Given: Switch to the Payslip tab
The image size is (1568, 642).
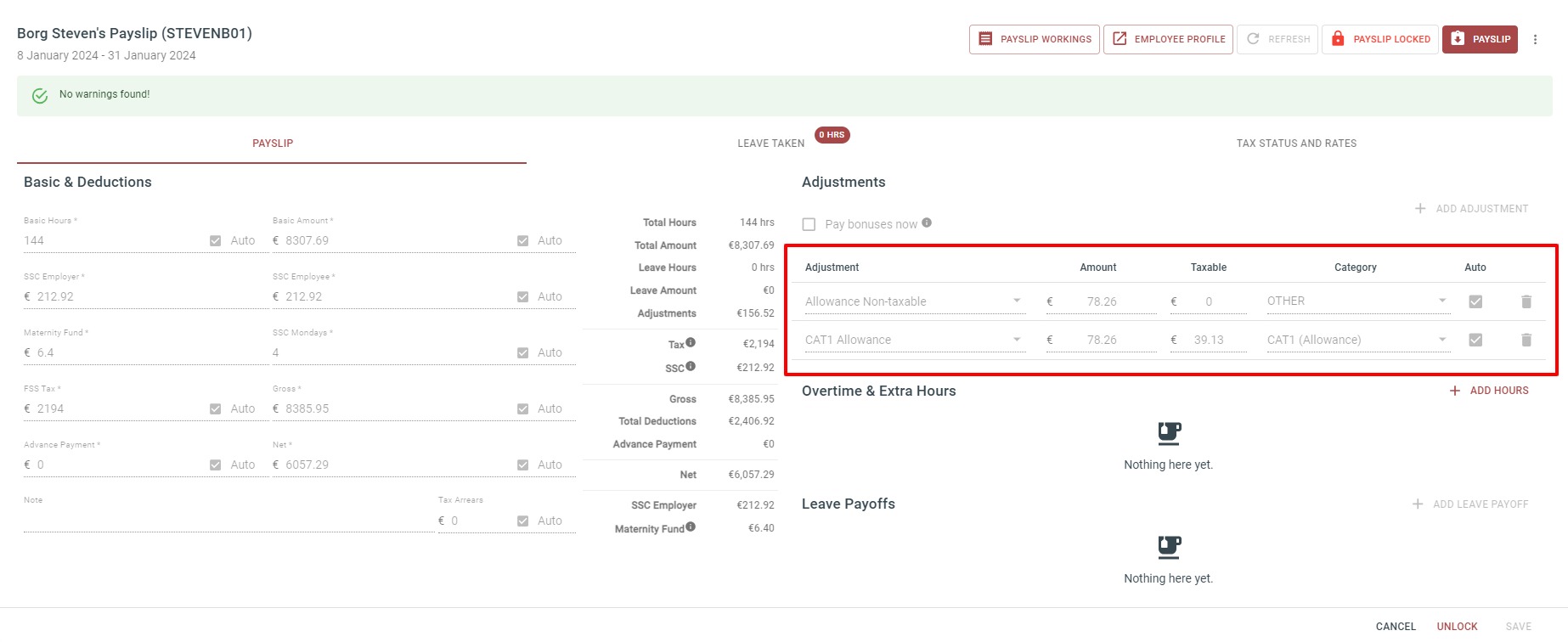Looking at the screenshot, I should pos(272,144).
